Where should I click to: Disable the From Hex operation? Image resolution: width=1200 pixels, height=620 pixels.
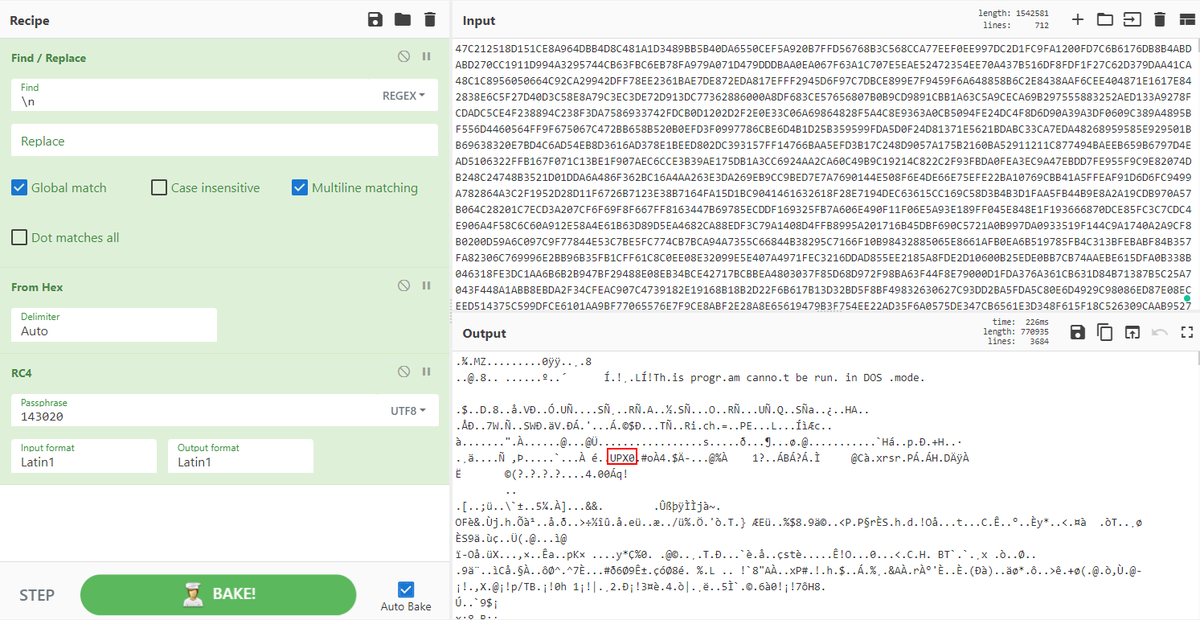[406, 286]
